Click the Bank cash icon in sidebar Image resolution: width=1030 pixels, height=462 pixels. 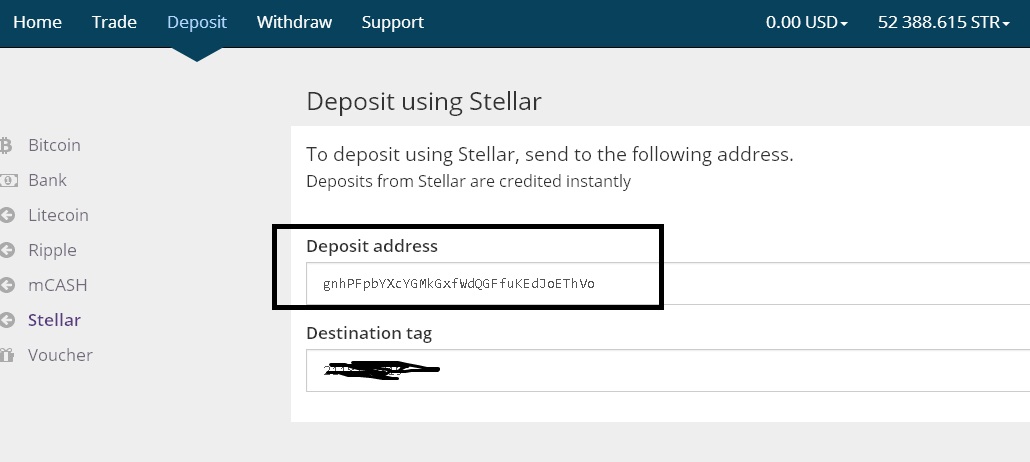(8, 181)
